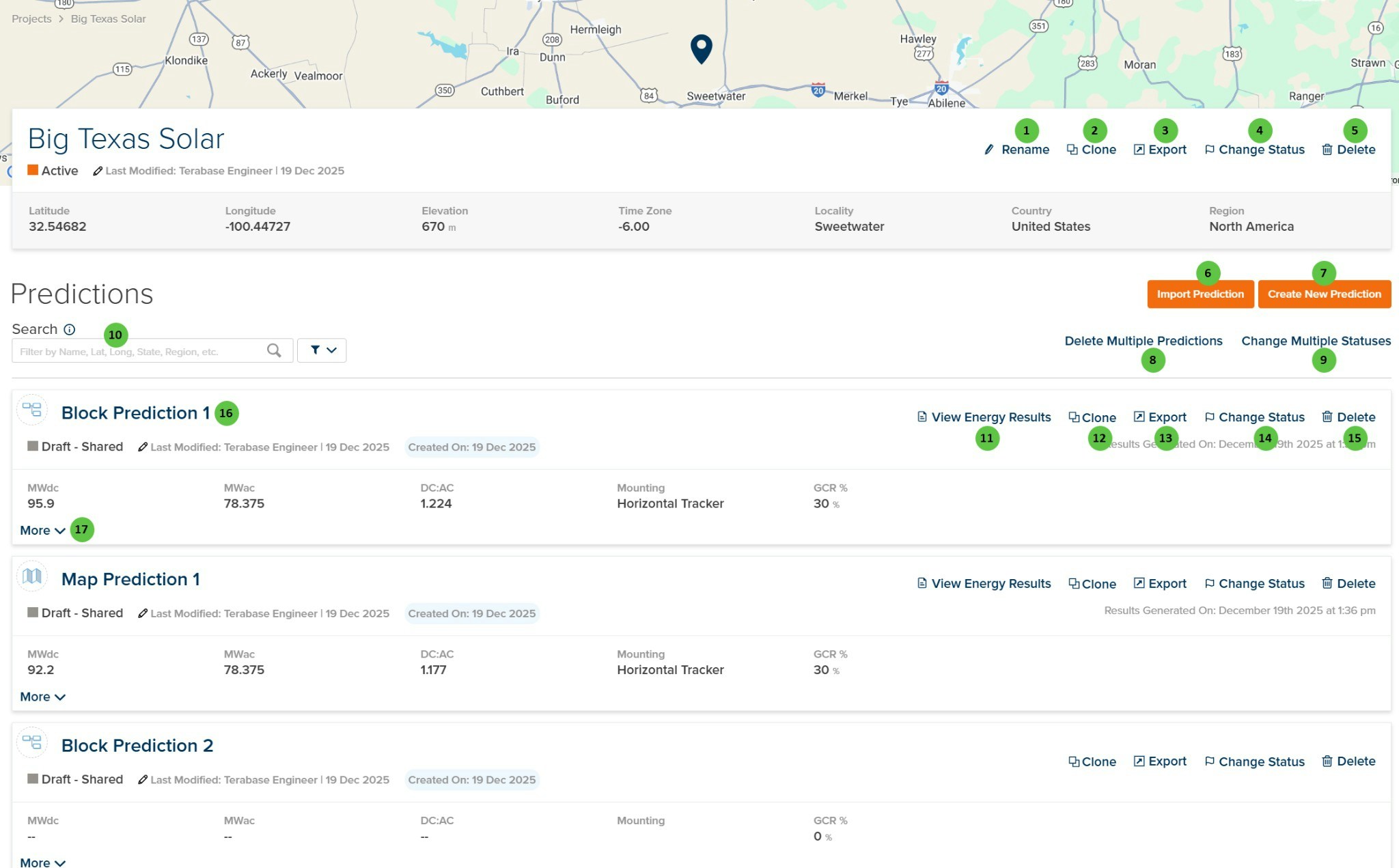Viewport: 1399px width, 868px height.
Task: Click the map icon beside Map Prediction 1
Action: (x=32, y=576)
